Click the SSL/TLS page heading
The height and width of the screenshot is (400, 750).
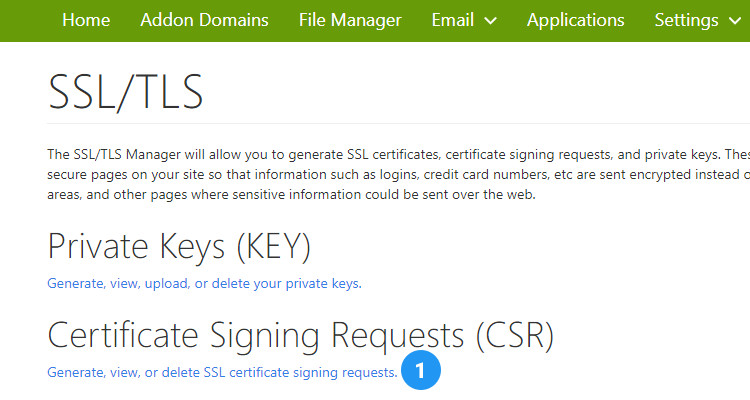click(x=126, y=92)
